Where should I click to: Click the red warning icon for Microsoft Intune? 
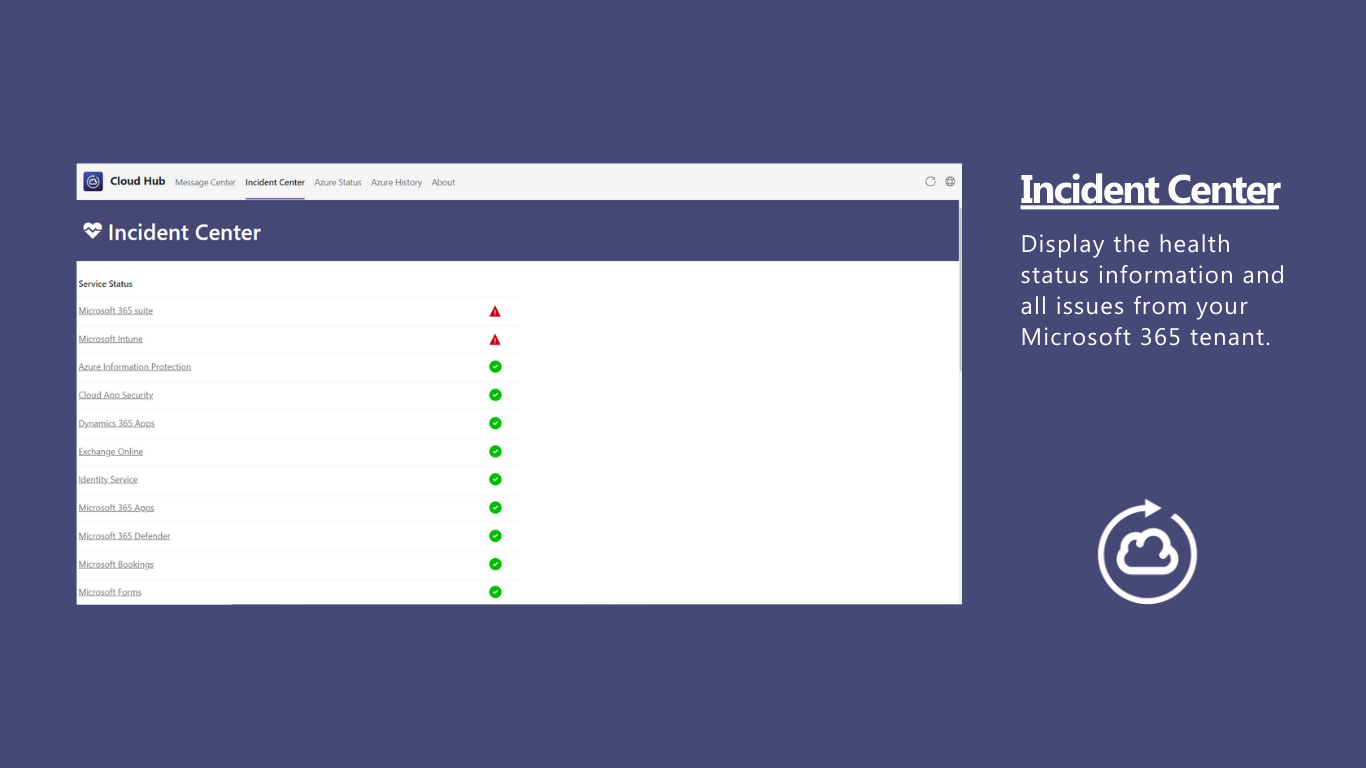[495, 339]
